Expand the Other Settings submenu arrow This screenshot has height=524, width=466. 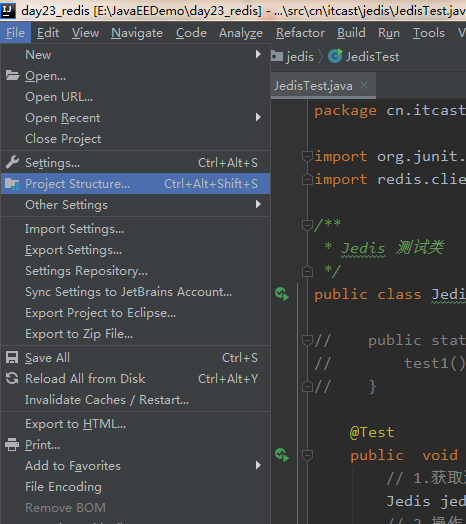(258, 204)
